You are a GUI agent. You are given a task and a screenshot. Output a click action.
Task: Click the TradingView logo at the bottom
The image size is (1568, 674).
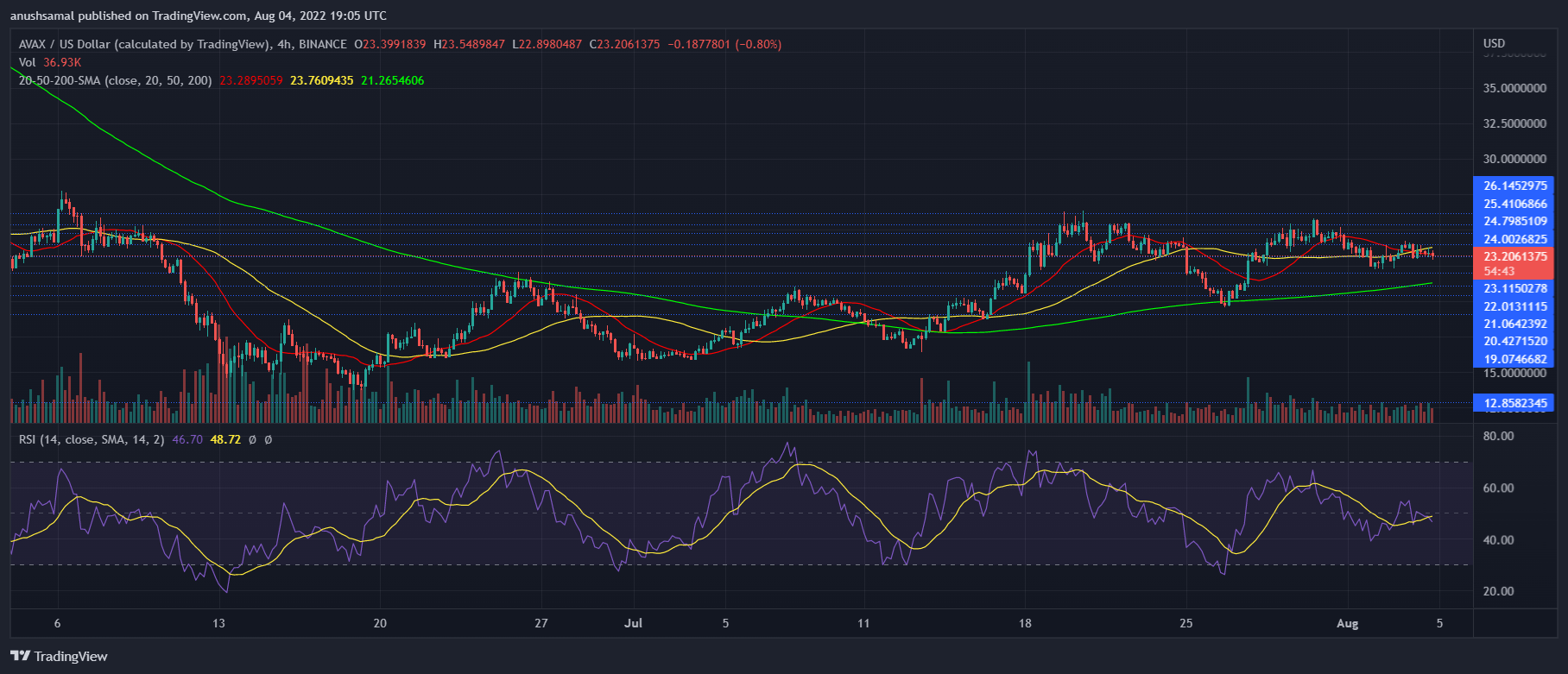pyautogui.click(x=60, y=656)
